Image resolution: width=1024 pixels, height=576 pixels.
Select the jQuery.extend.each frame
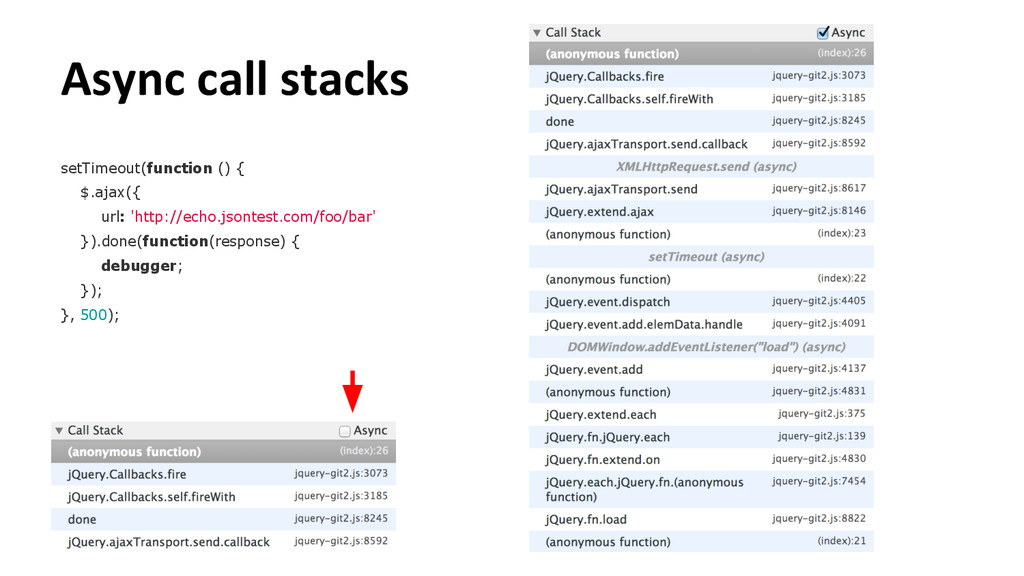701,415
